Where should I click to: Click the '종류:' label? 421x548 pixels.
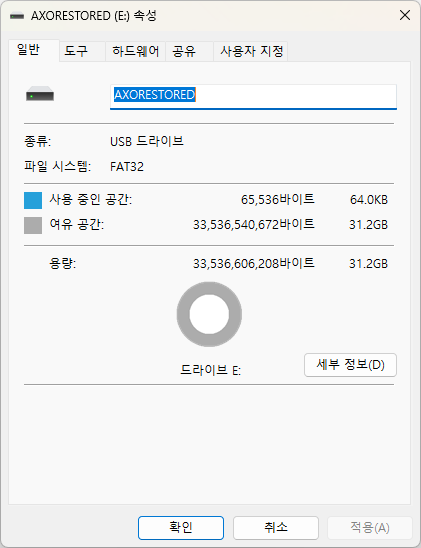click(x=37, y=142)
